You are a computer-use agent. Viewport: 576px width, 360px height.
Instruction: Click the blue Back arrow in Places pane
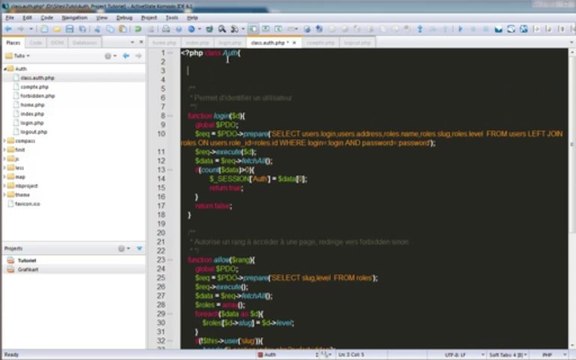[126, 56]
